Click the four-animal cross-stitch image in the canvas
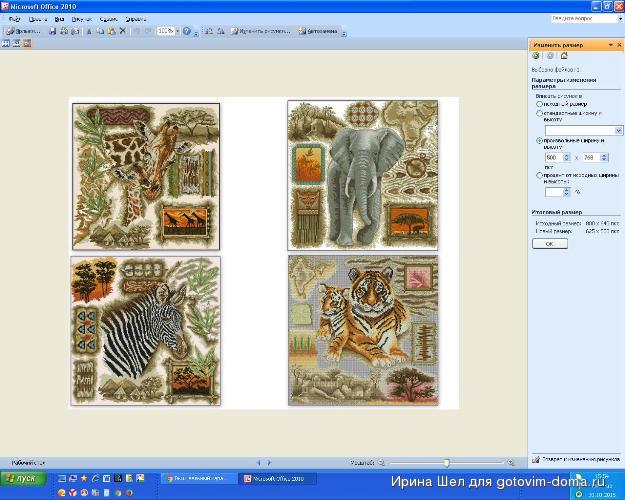 click(264, 253)
